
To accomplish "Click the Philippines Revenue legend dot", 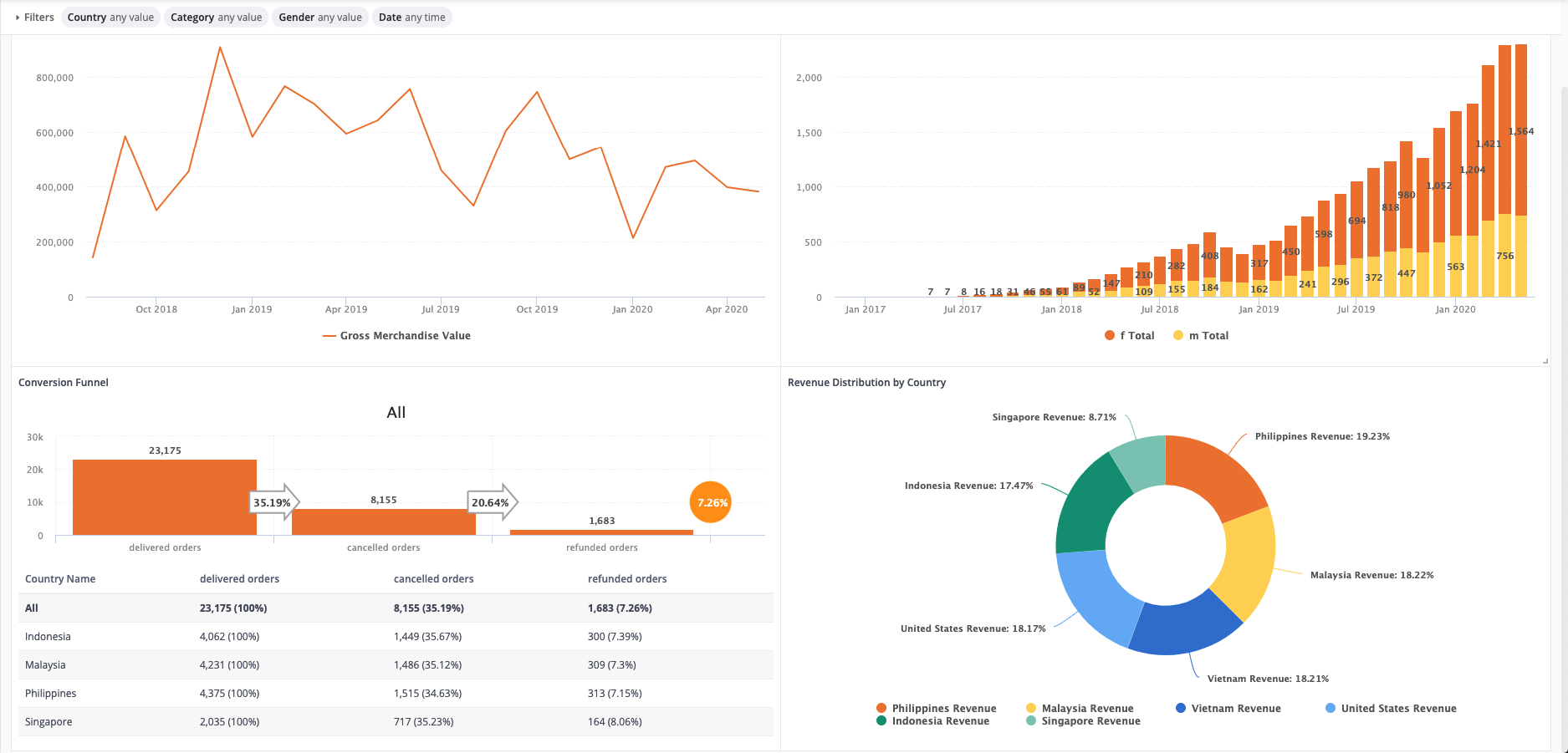I will [881, 708].
